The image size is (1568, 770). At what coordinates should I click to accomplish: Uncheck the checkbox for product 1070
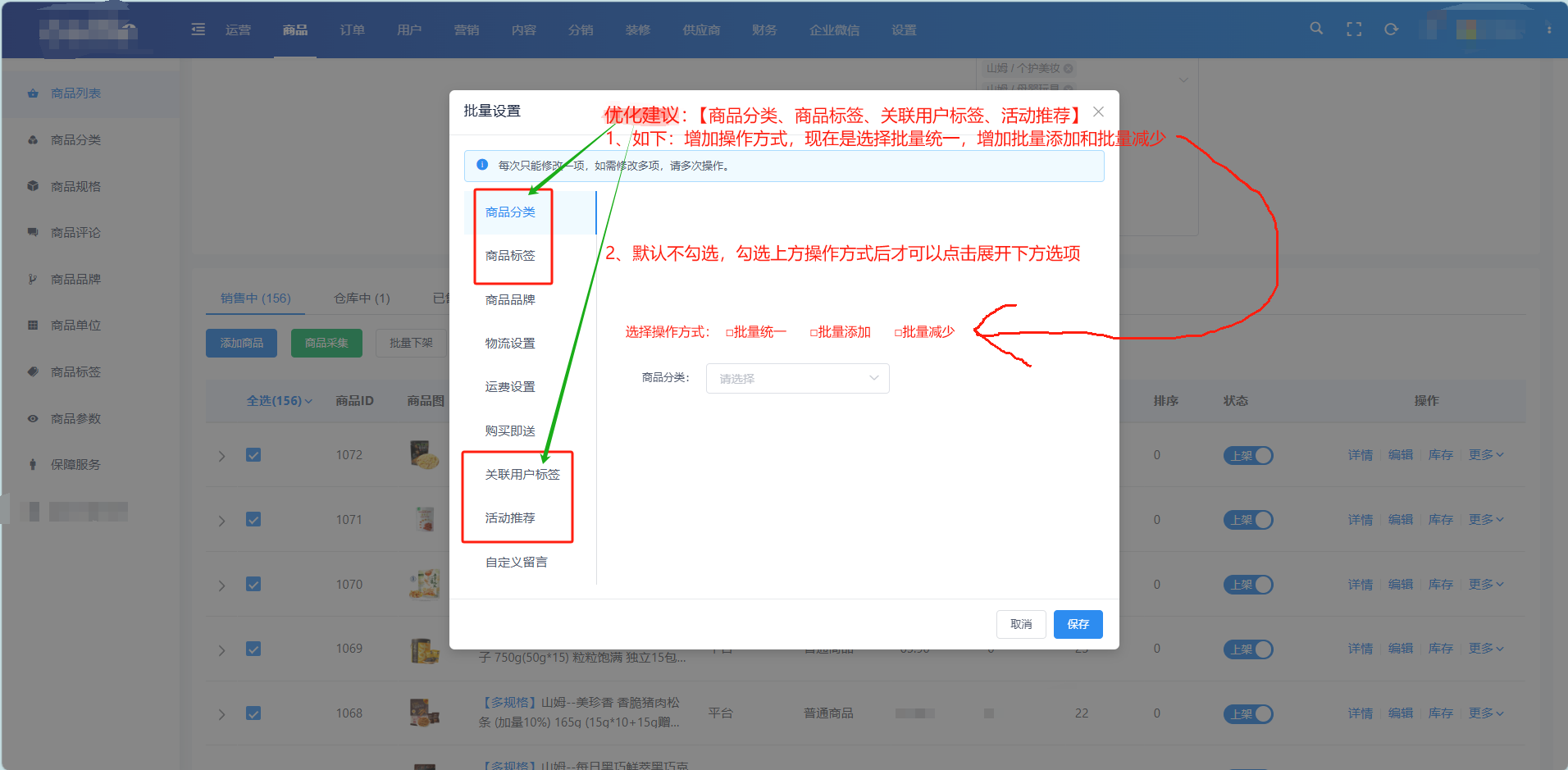[253, 584]
